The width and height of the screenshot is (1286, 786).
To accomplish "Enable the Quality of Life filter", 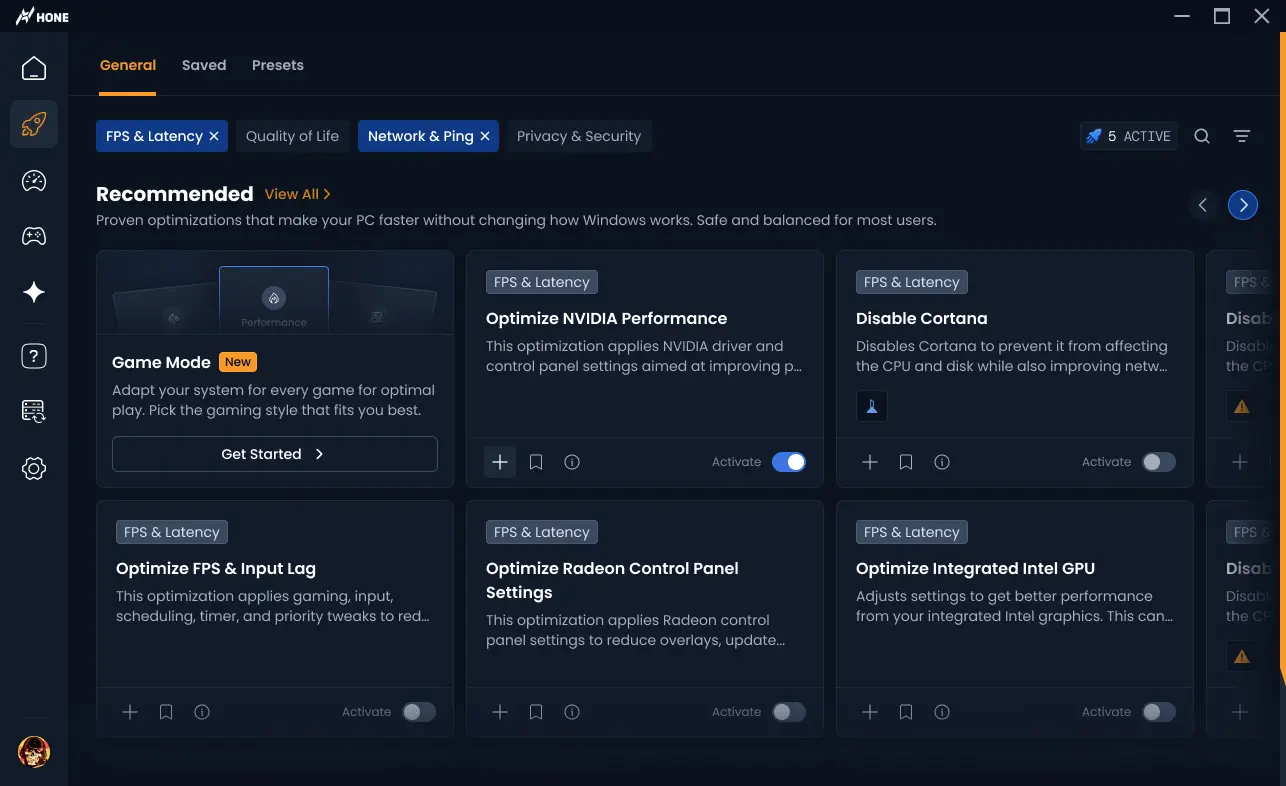I will point(292,136).
